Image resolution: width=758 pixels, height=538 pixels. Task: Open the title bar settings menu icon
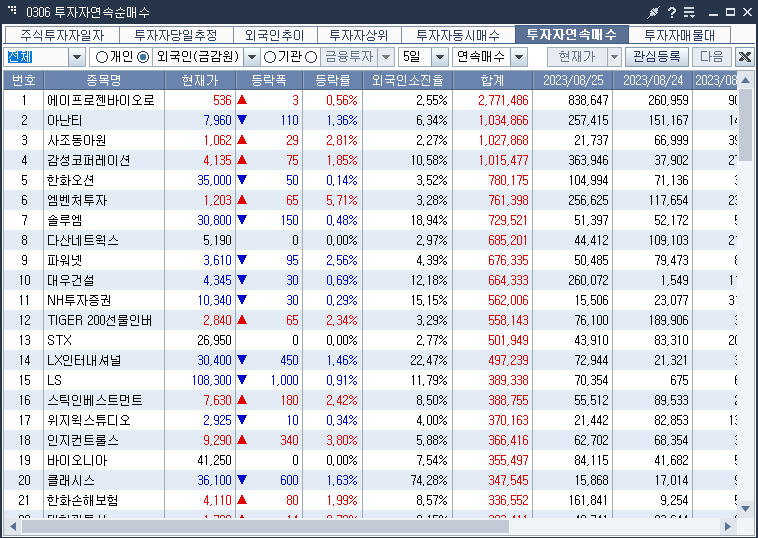(689, 12)
